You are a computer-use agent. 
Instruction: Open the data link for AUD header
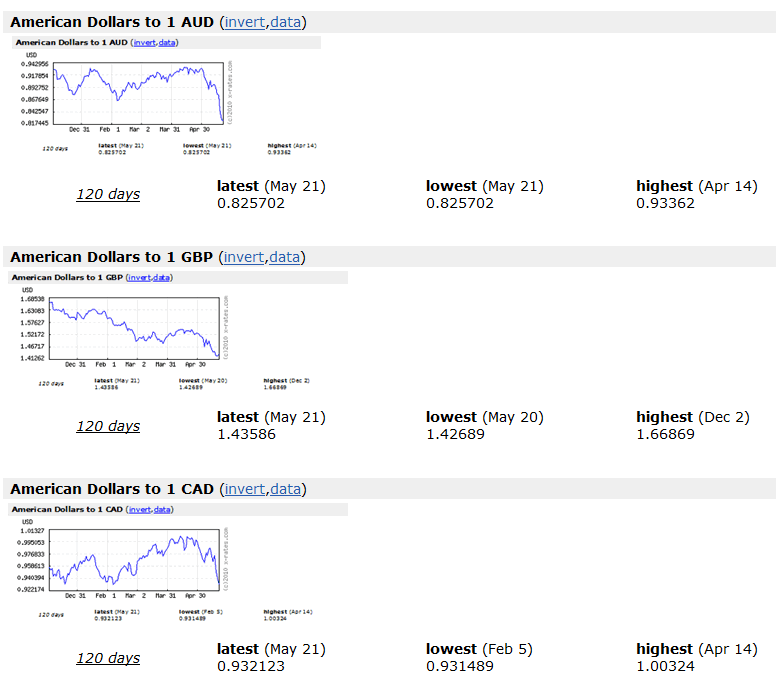coord(286,22)
